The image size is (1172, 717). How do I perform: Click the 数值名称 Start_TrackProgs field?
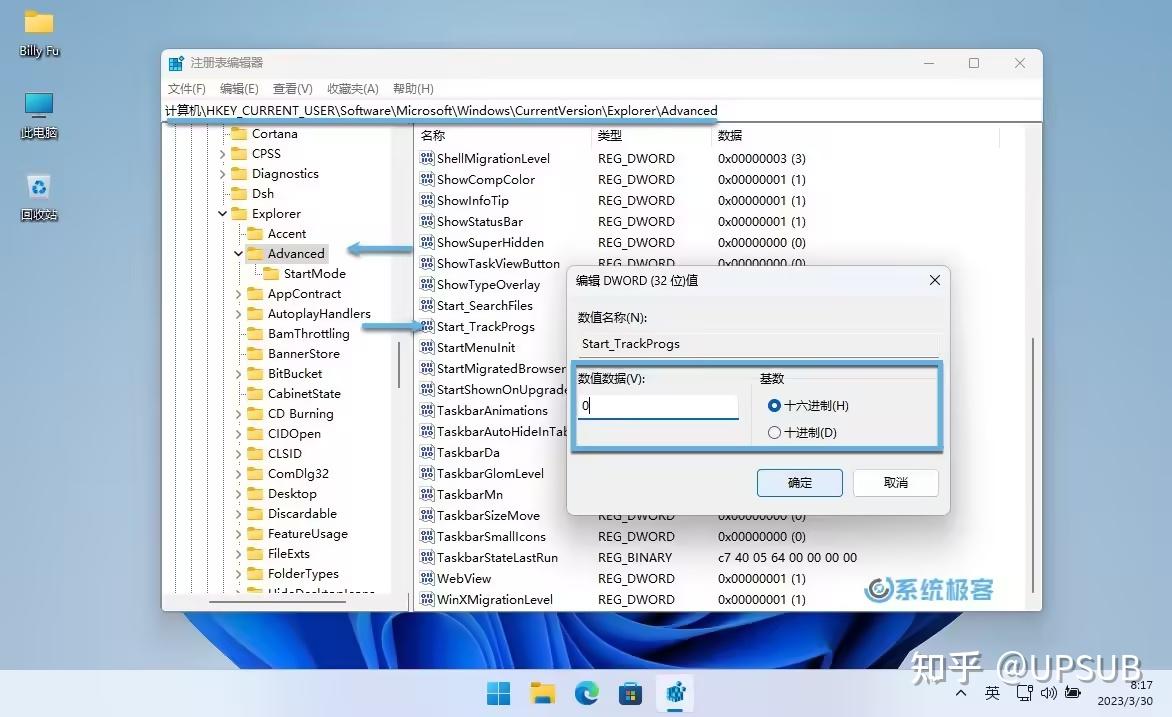point(758,344)
